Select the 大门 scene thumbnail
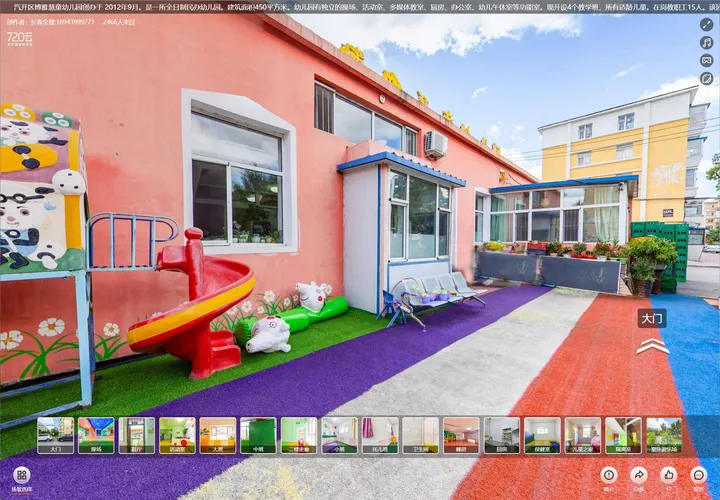 point(56,435)
